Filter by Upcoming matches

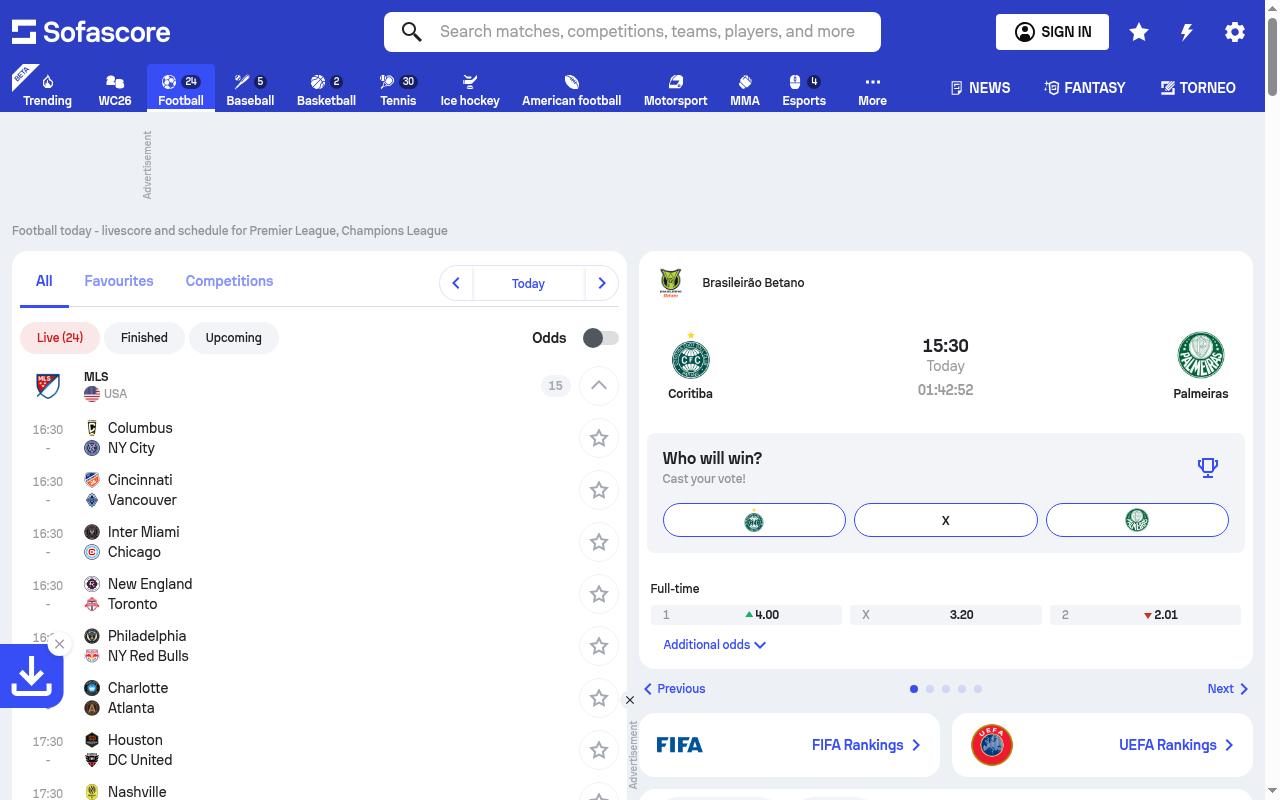coord(234,338)
